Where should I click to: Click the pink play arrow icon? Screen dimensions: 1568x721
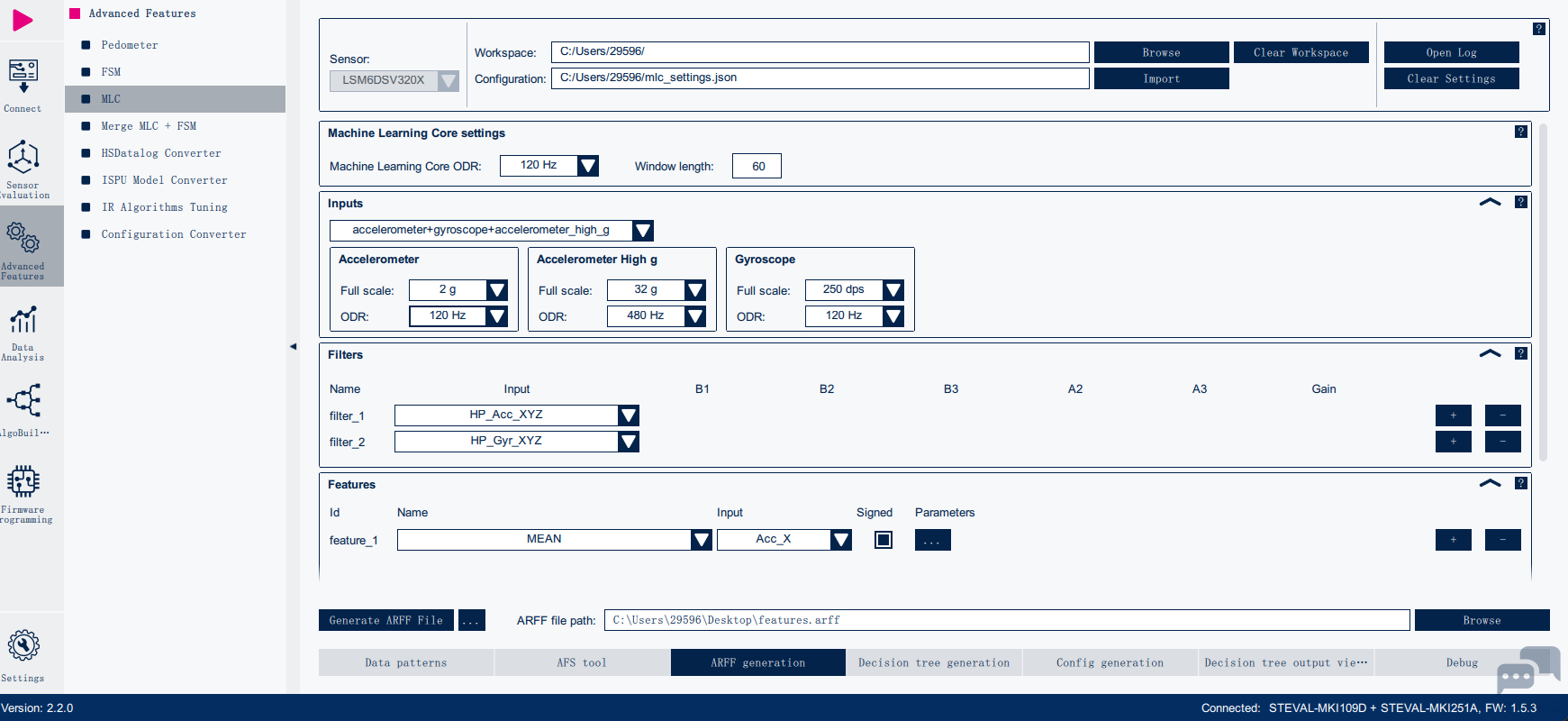pyautogui.click(x=23, y=21)
